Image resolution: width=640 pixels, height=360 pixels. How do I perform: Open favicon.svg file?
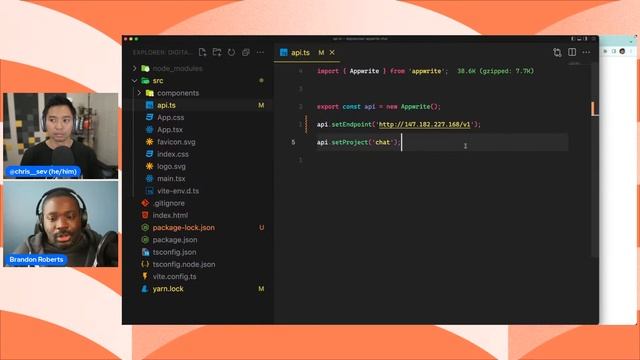pos(176,142)
